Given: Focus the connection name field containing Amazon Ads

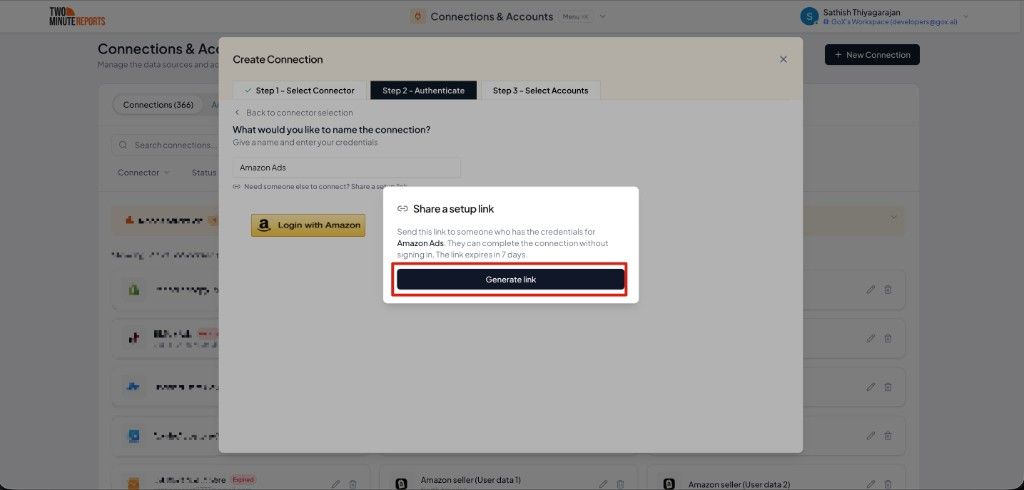Looking at the screenshot, I should coord(347,167).
